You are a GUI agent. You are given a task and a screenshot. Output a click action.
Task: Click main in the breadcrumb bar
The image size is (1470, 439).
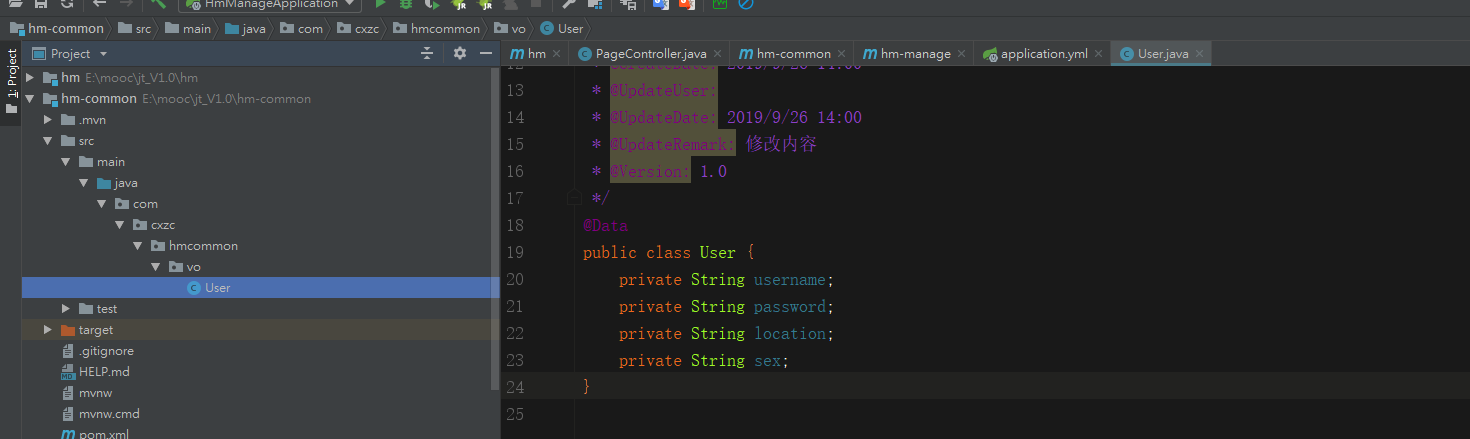[188, 28]
